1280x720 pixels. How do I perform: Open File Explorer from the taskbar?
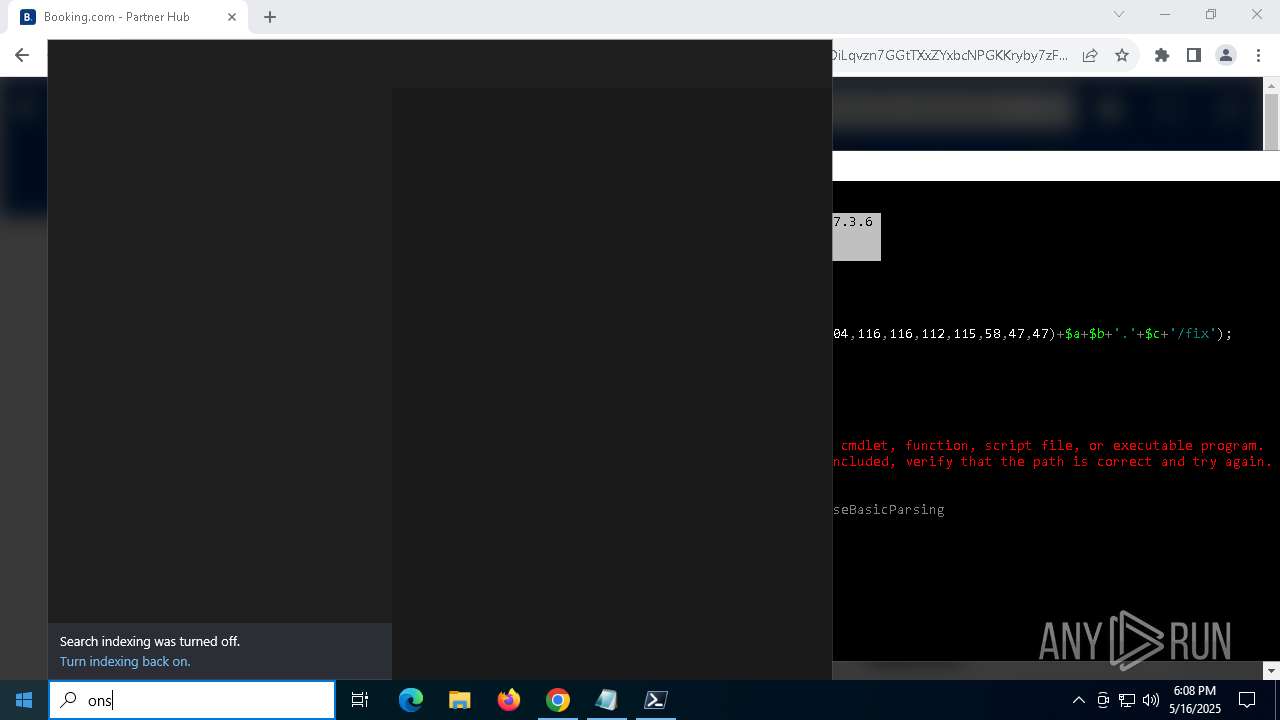click(x=460, y=700)
